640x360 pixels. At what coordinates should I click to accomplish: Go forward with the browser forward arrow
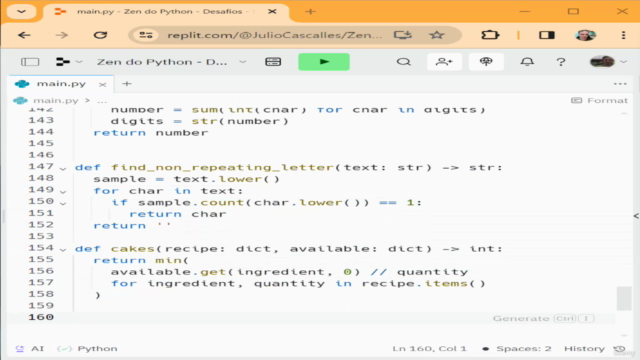(62, 35)
